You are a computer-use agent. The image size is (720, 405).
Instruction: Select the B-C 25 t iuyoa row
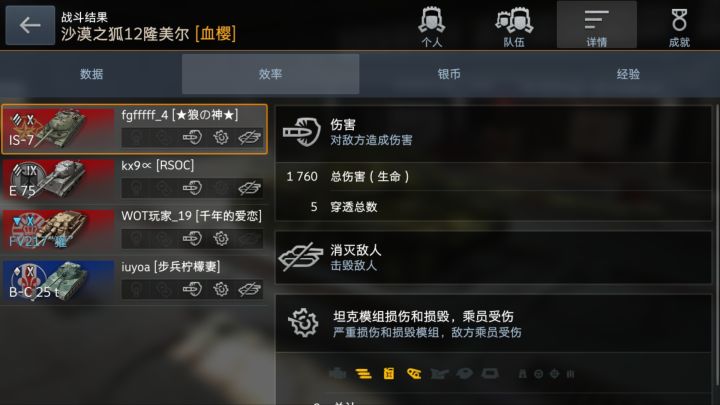click(134, 281)
